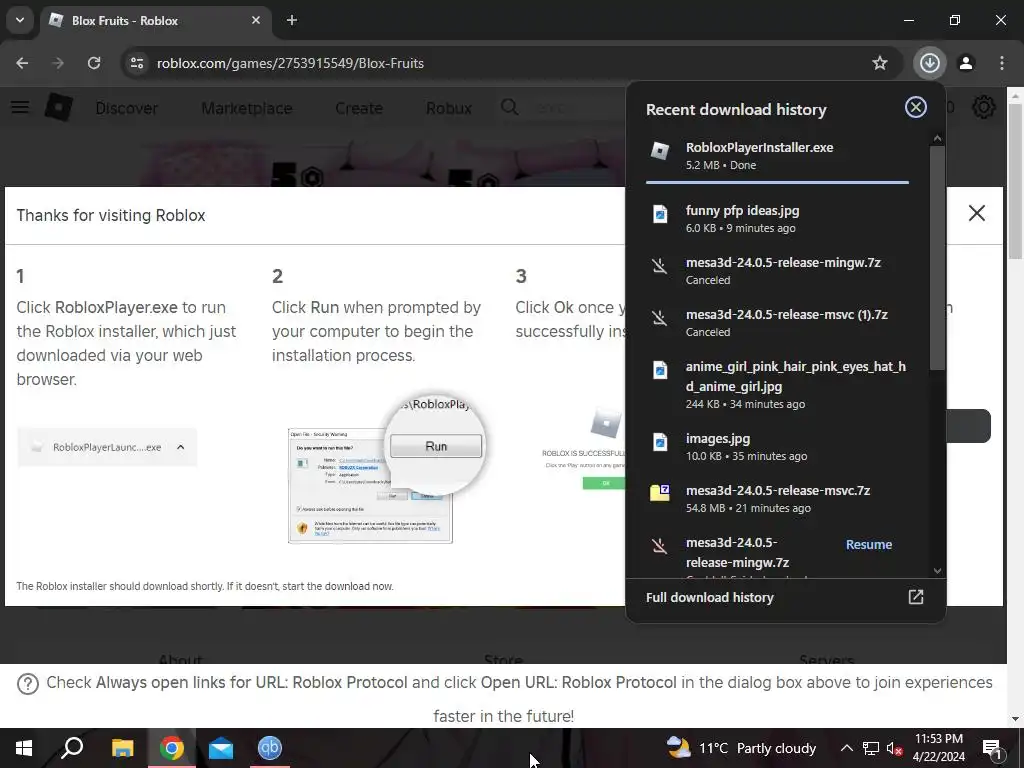Expand the RobloxPlayerLauncher.exe chevron
1024x768 pixels.
pos(181,447)
